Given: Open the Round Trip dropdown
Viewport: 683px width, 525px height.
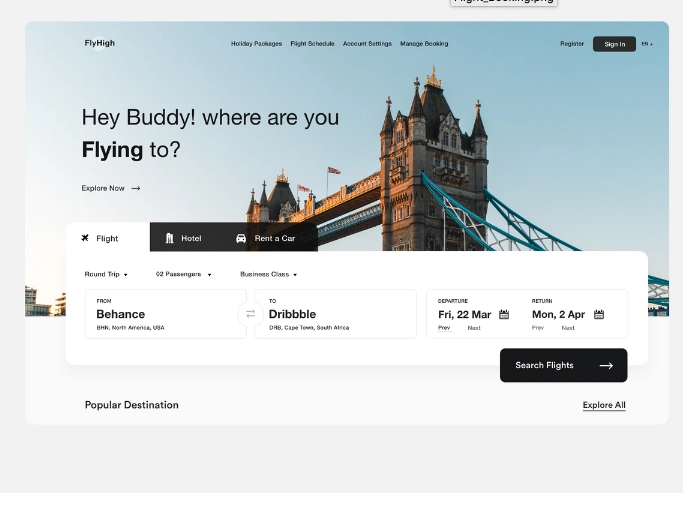Looking at the screenshot, I should (106, 274).
